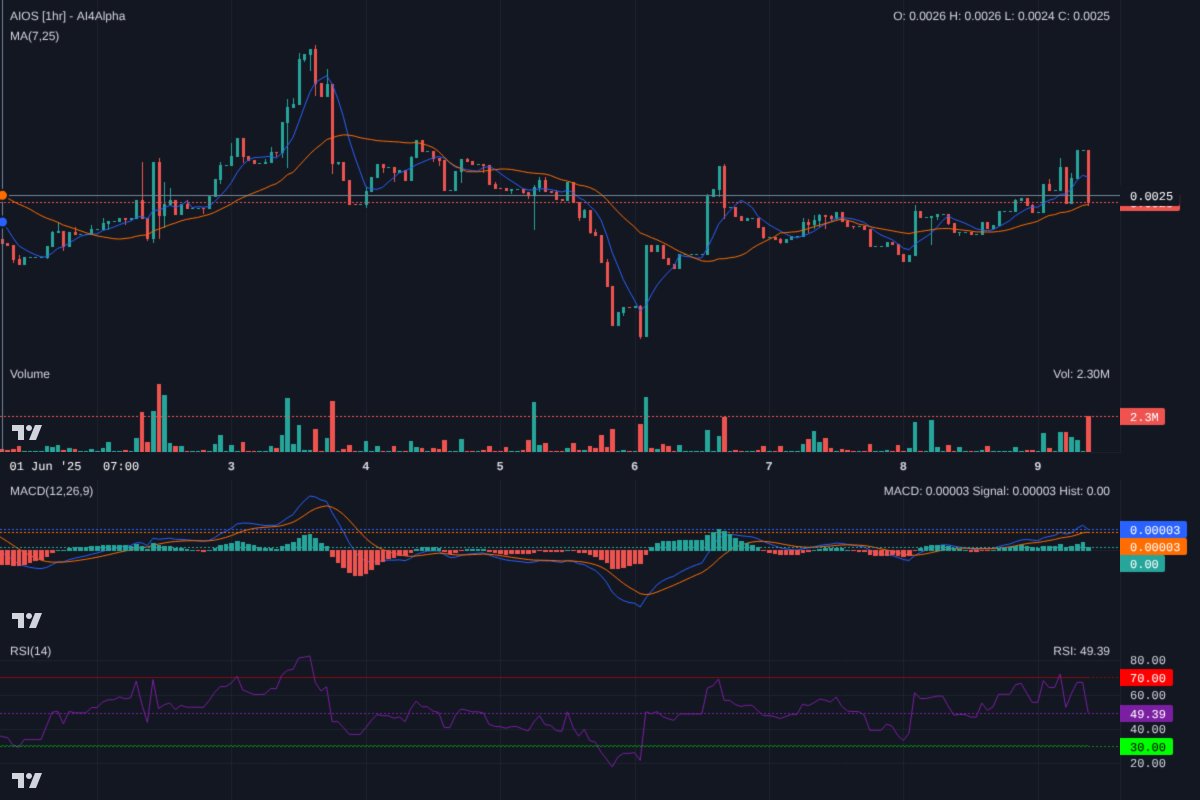Click the 60.00 RSI scale label
Image resolution: width=1200 pixels, height=800 pixels.
coord(1147,695)
